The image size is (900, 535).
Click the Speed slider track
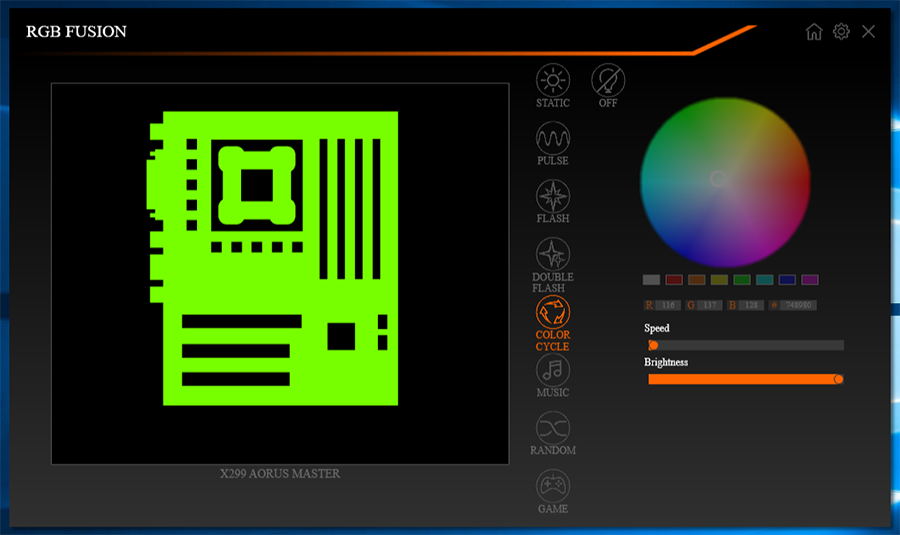click(746, 345)
